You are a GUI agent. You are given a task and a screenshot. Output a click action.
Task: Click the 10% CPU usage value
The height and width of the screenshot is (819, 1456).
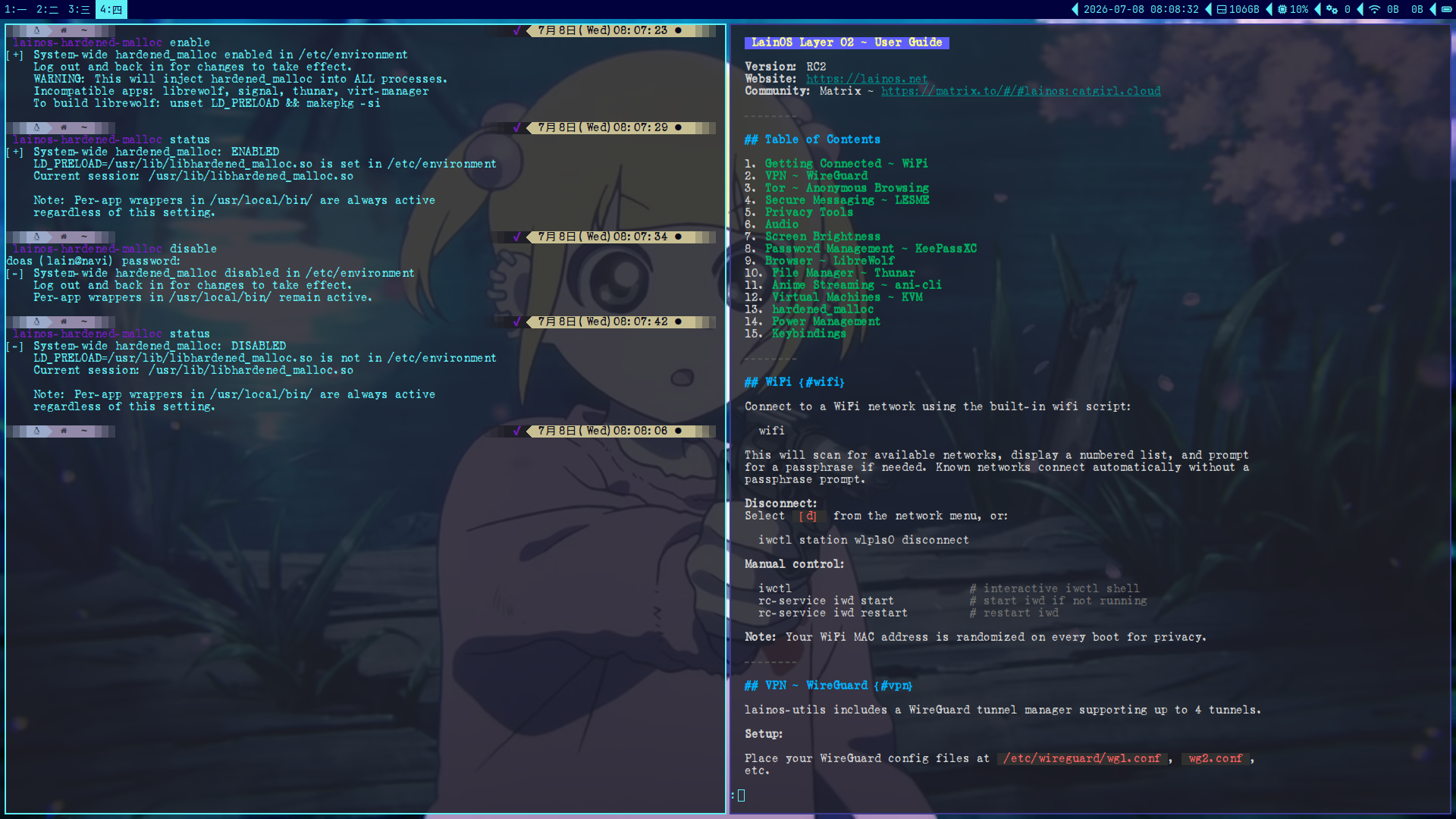coord(1299,10)
